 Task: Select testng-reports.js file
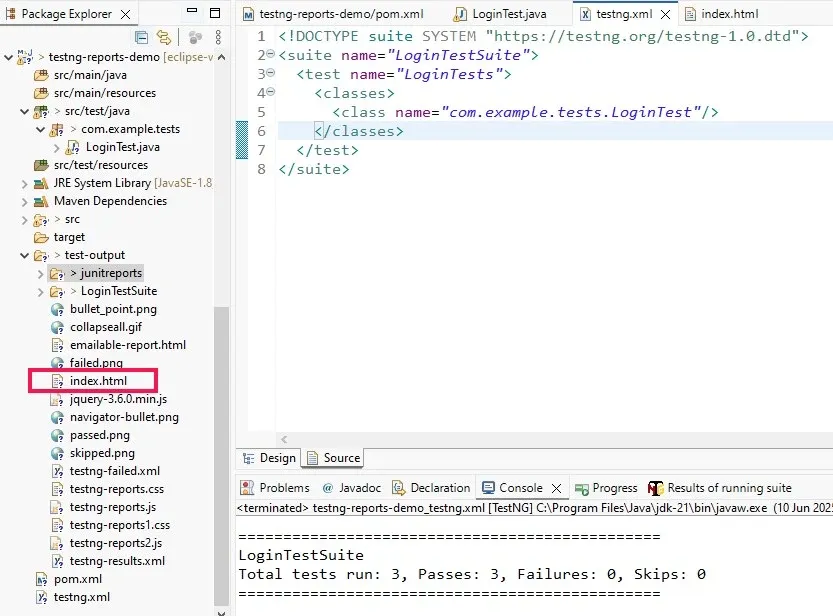pos(113,507)
